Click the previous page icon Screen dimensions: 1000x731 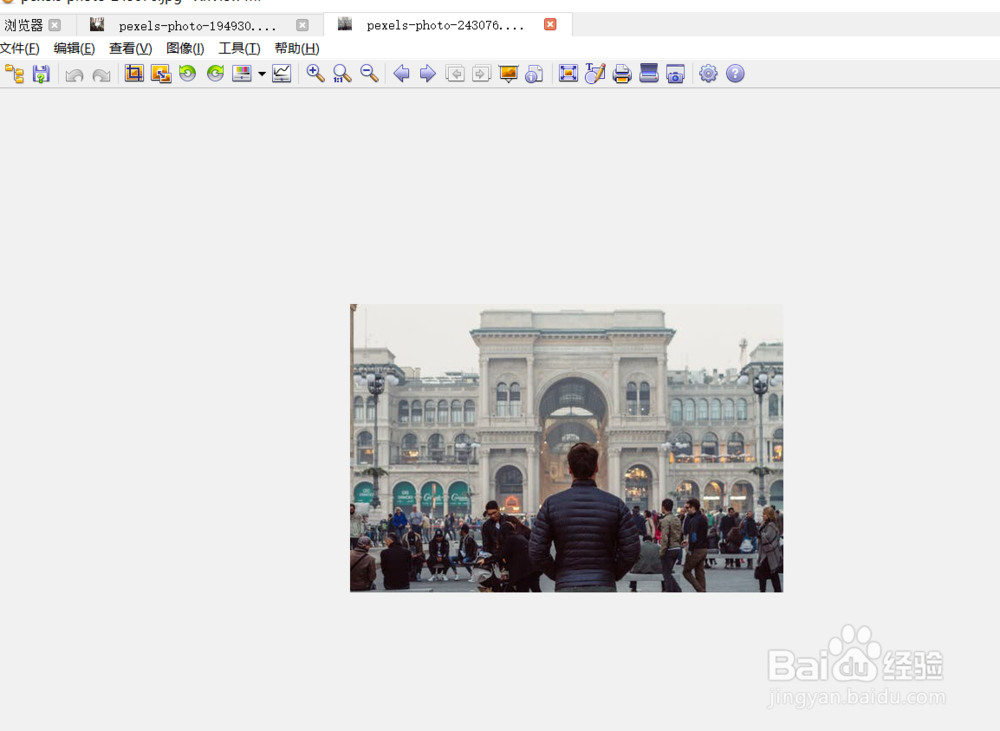pos(455,74)
